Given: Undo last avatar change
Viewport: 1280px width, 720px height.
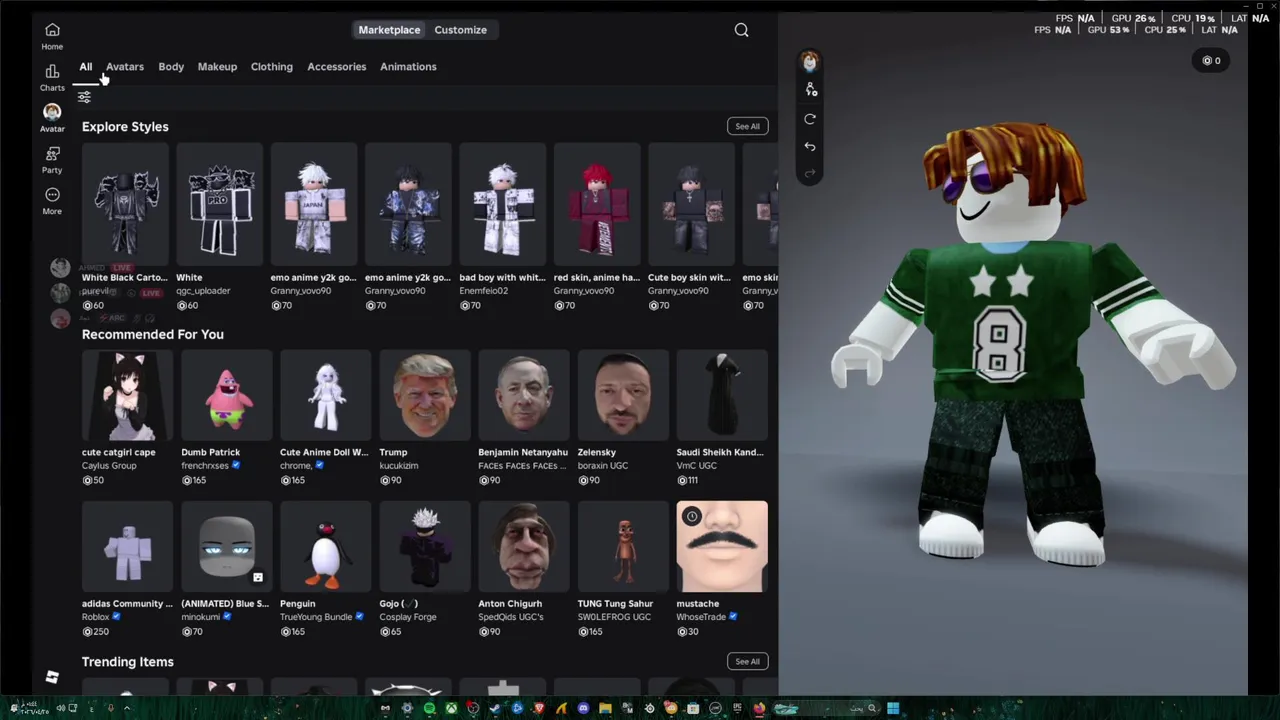Looking at the screenshot, I should click(x=810, y=147).
